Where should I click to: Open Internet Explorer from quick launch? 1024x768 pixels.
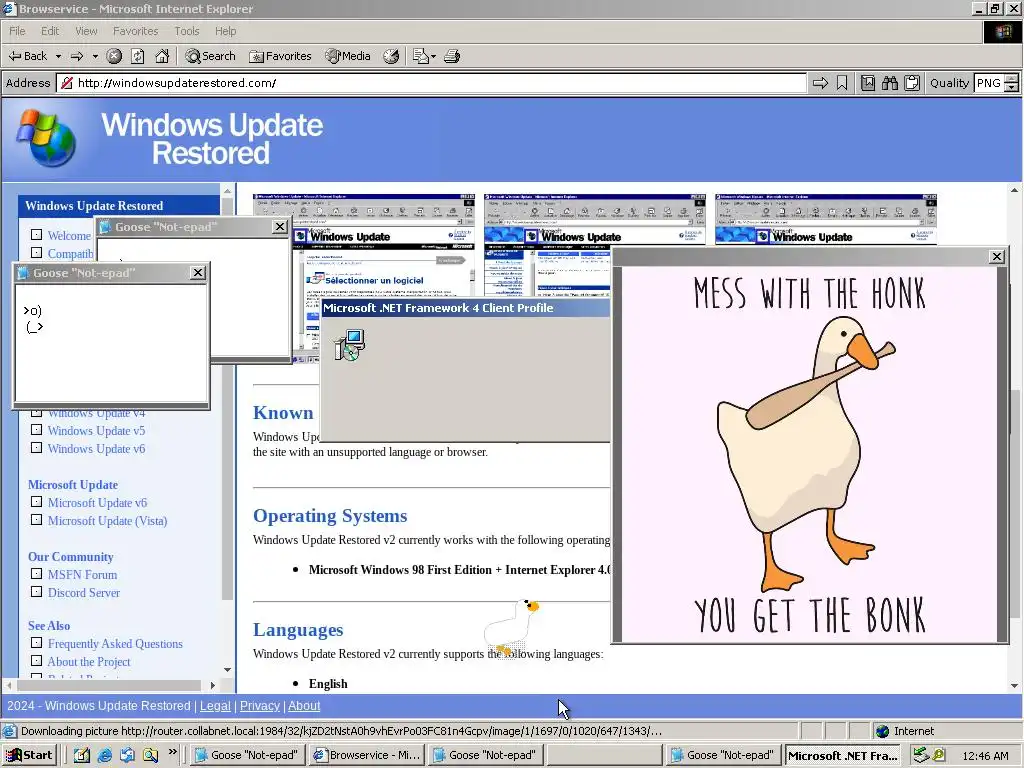click(104, 755)
